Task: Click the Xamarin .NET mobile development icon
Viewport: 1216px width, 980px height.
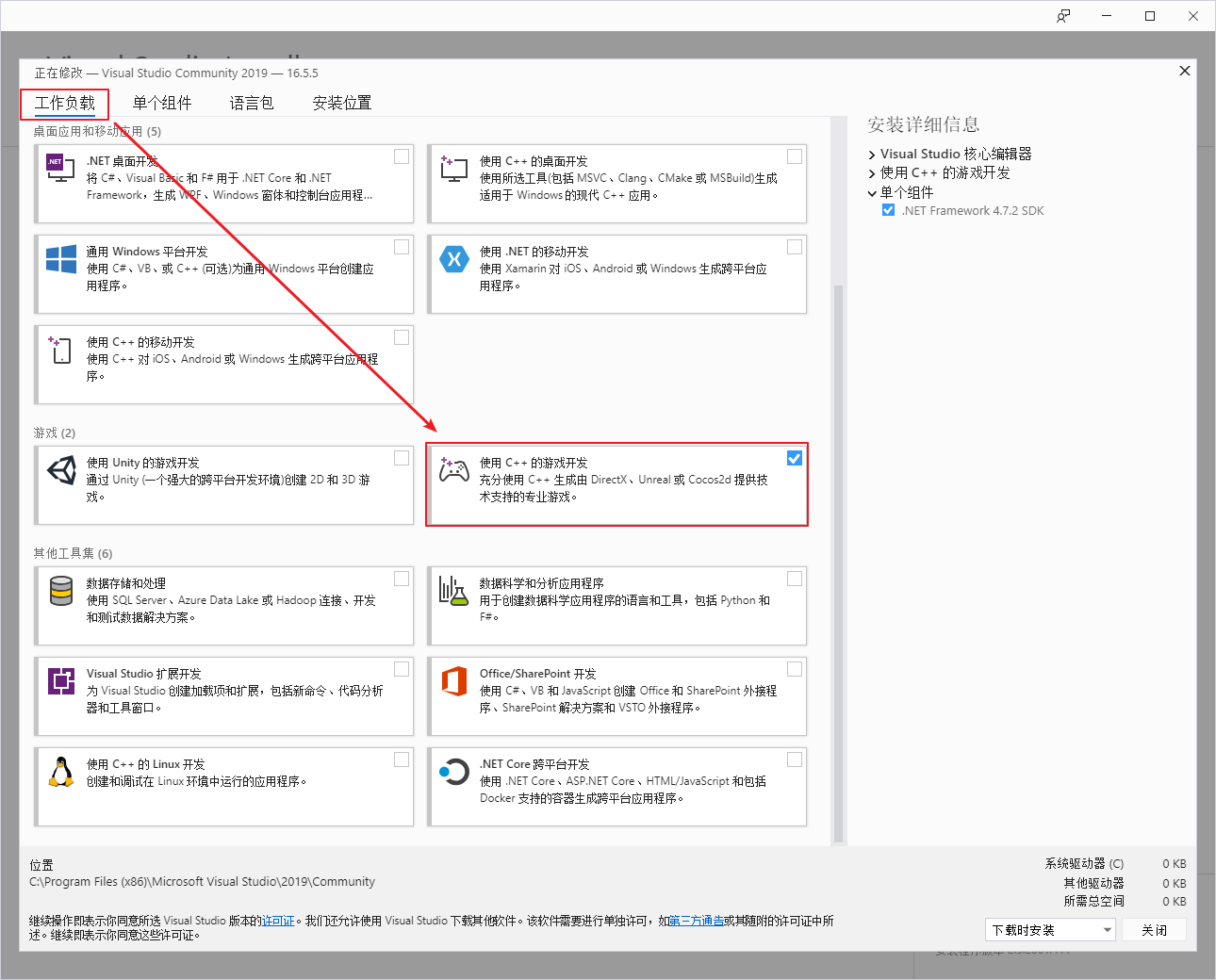Action: (x=454, y=258)
